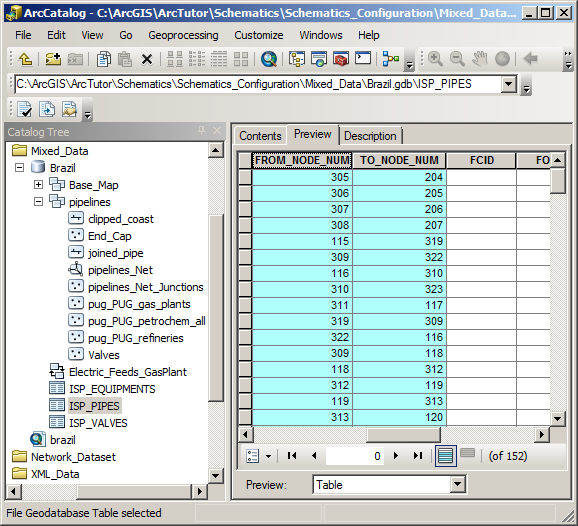Viewport: 578px width, 526px height.
Task: Switch to the Description tab
Action: 370,136
